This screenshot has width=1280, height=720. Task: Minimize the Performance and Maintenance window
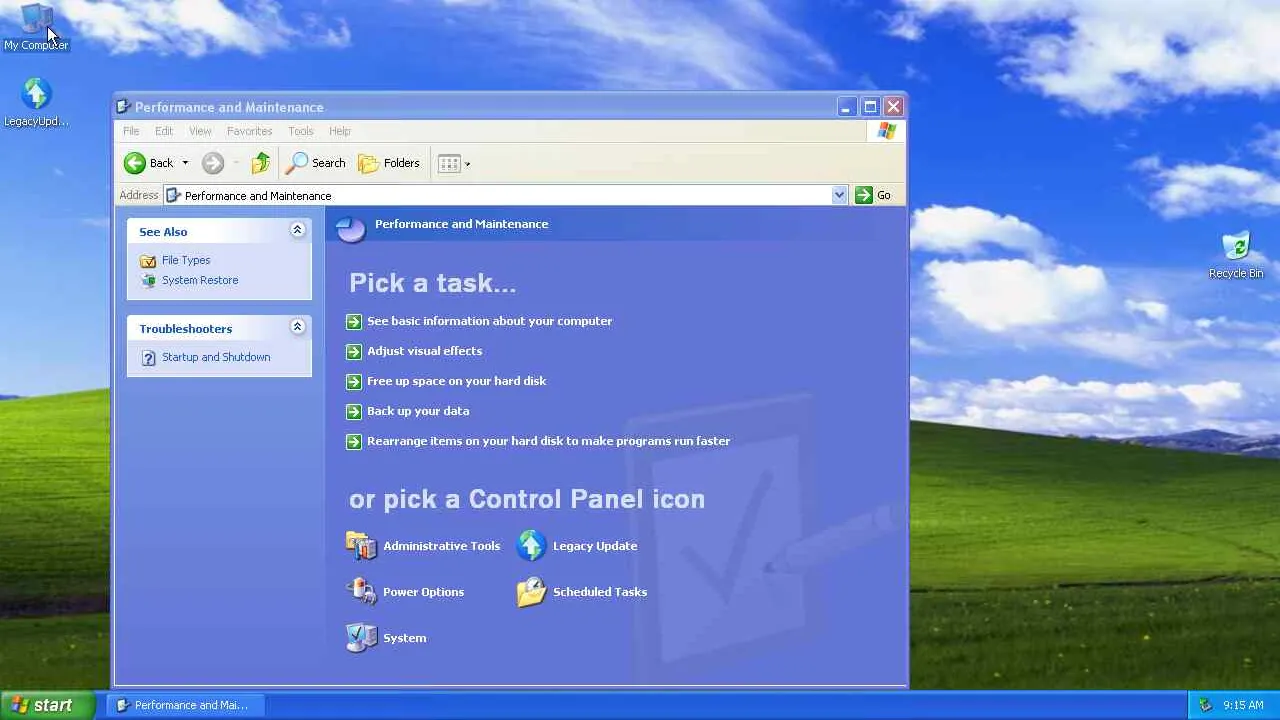point(847,106)
